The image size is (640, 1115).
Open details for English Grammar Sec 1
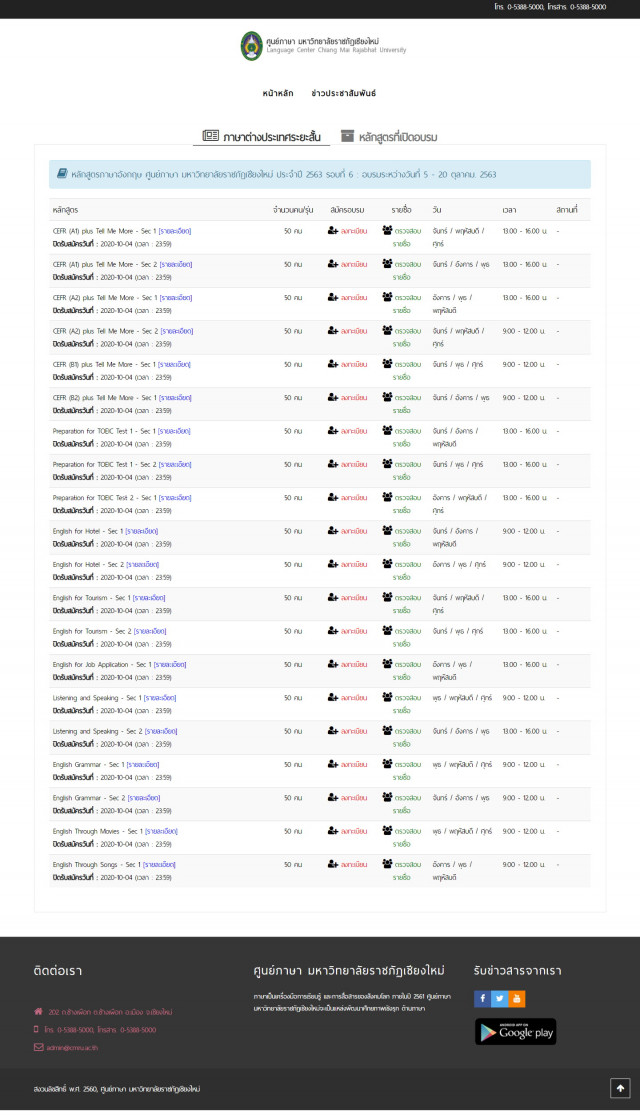(x=143, y=765)
